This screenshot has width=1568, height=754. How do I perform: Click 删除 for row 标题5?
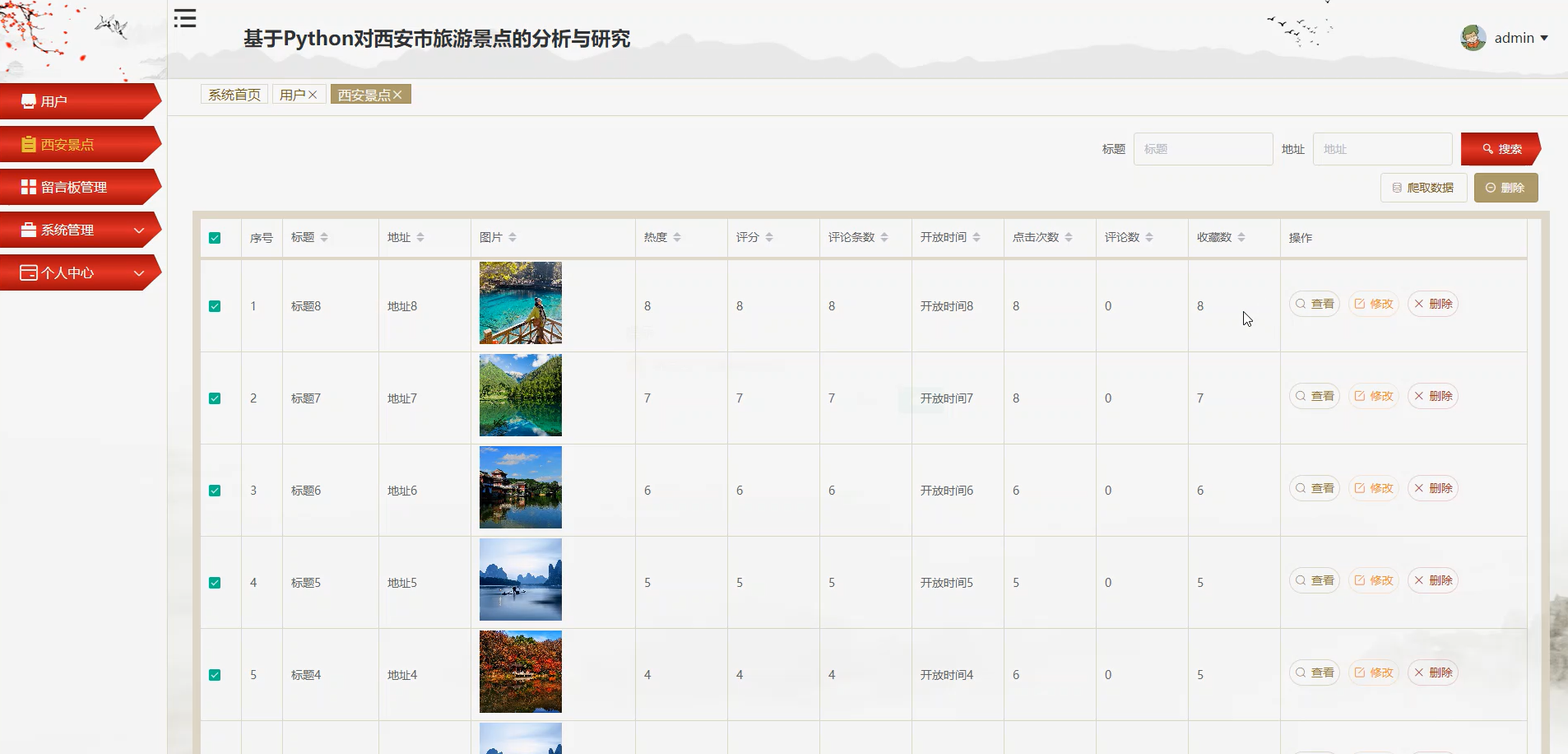click(1433, 580)
